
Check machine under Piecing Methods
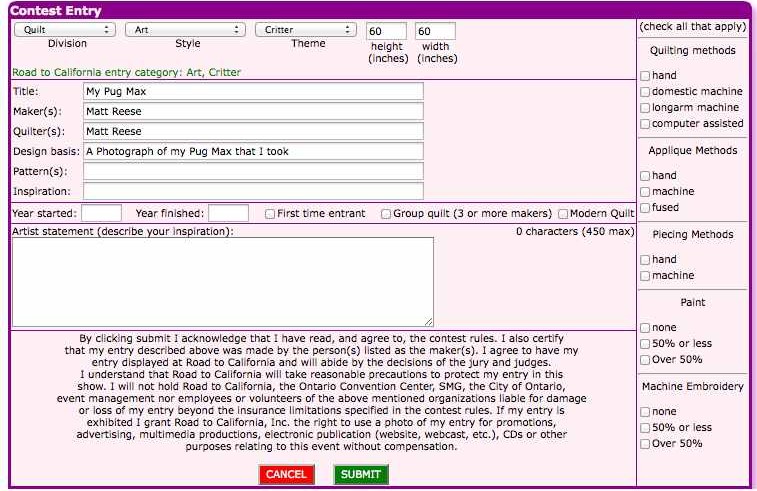click(645, 276)
